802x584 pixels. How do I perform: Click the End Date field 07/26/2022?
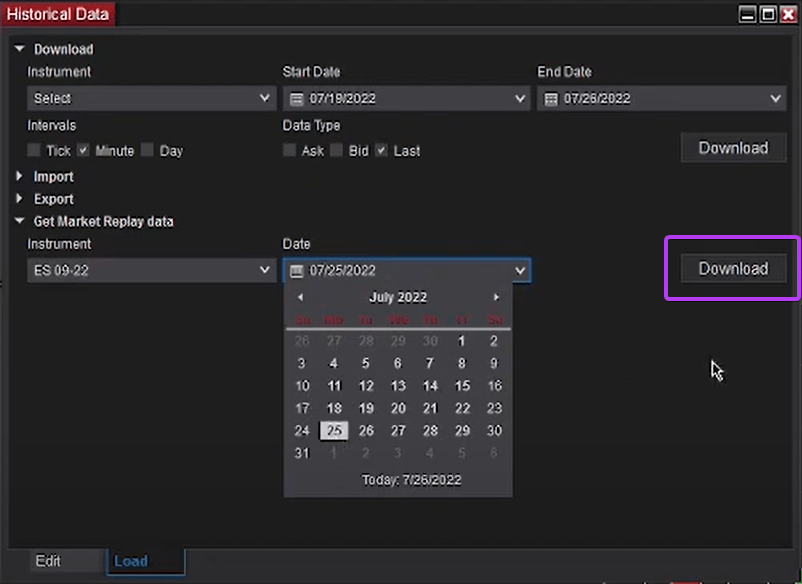coord(662,98)
